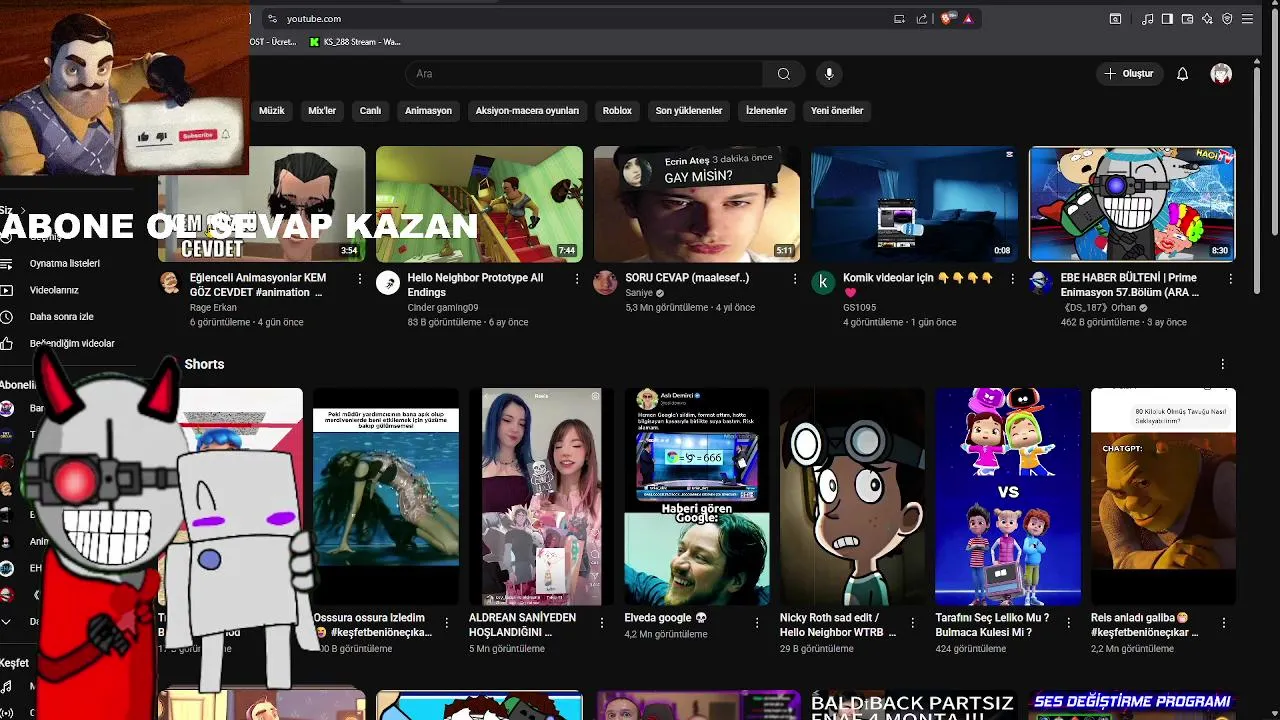Image resolution: width=1280 pixels, height=720 pixels.
Task: Select the Yeni öneriler chip
Action: 837,111
